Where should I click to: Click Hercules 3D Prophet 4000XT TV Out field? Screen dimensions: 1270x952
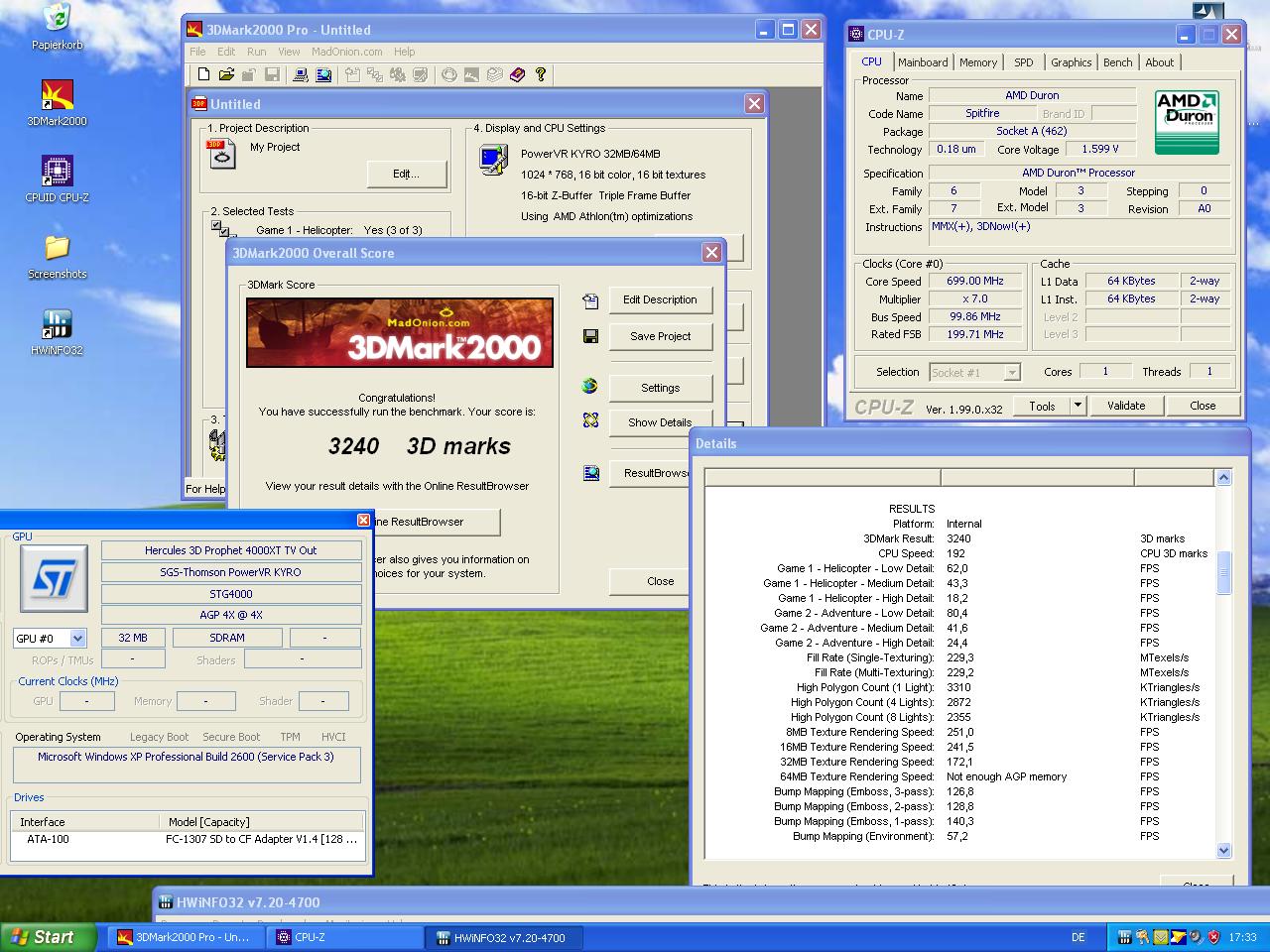coord(231,550)
